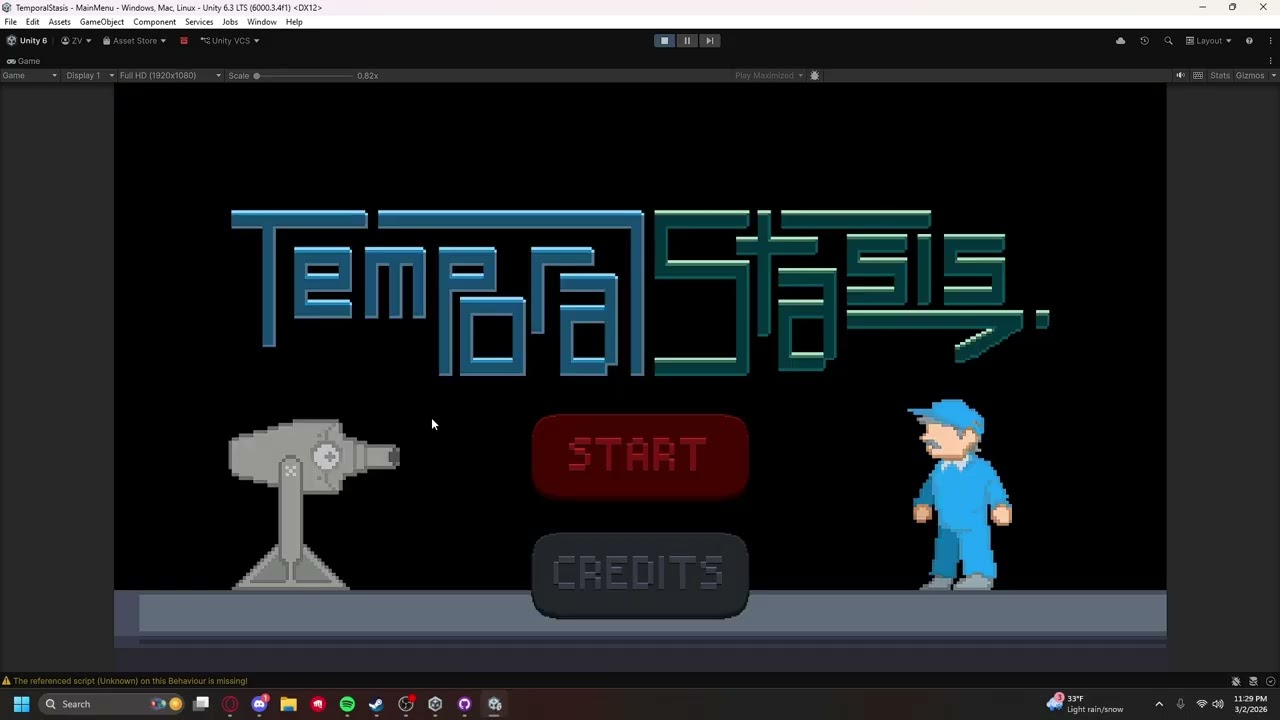
Task: Click the red package icon in toolbar
Action: click(x=184, y=41)
